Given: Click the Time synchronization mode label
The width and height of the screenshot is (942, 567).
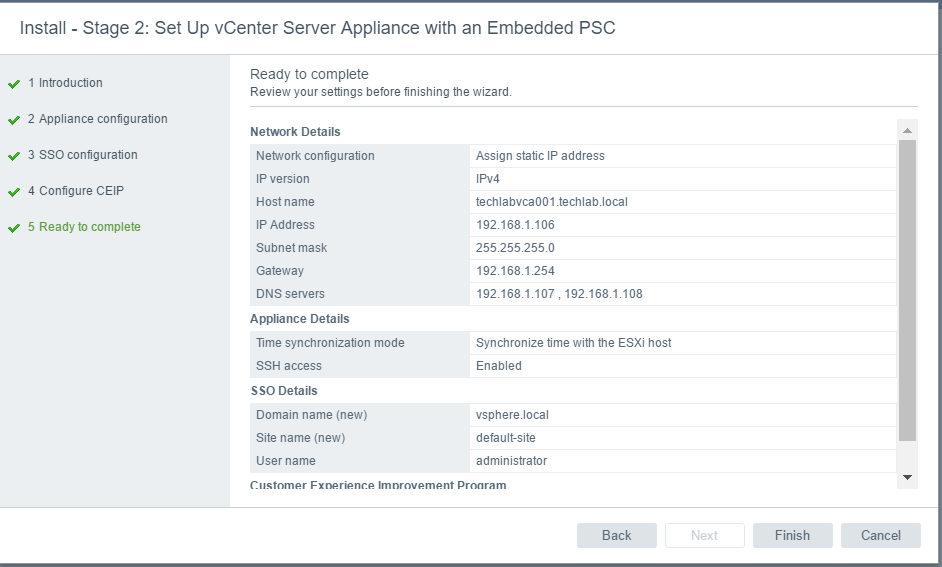Looking at the screenshot, I should [330, 343].
